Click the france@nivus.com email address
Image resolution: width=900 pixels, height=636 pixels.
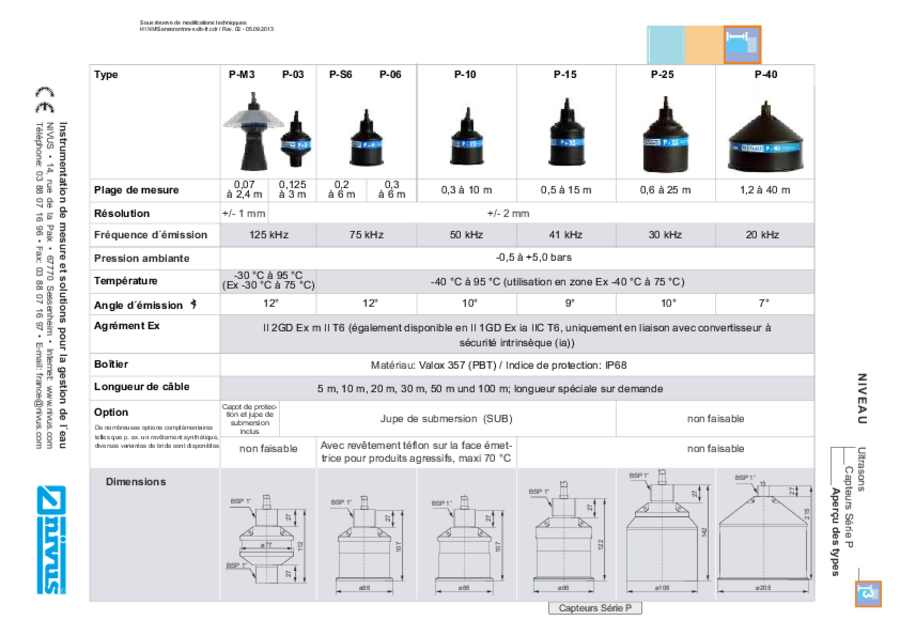coord(40,411)
